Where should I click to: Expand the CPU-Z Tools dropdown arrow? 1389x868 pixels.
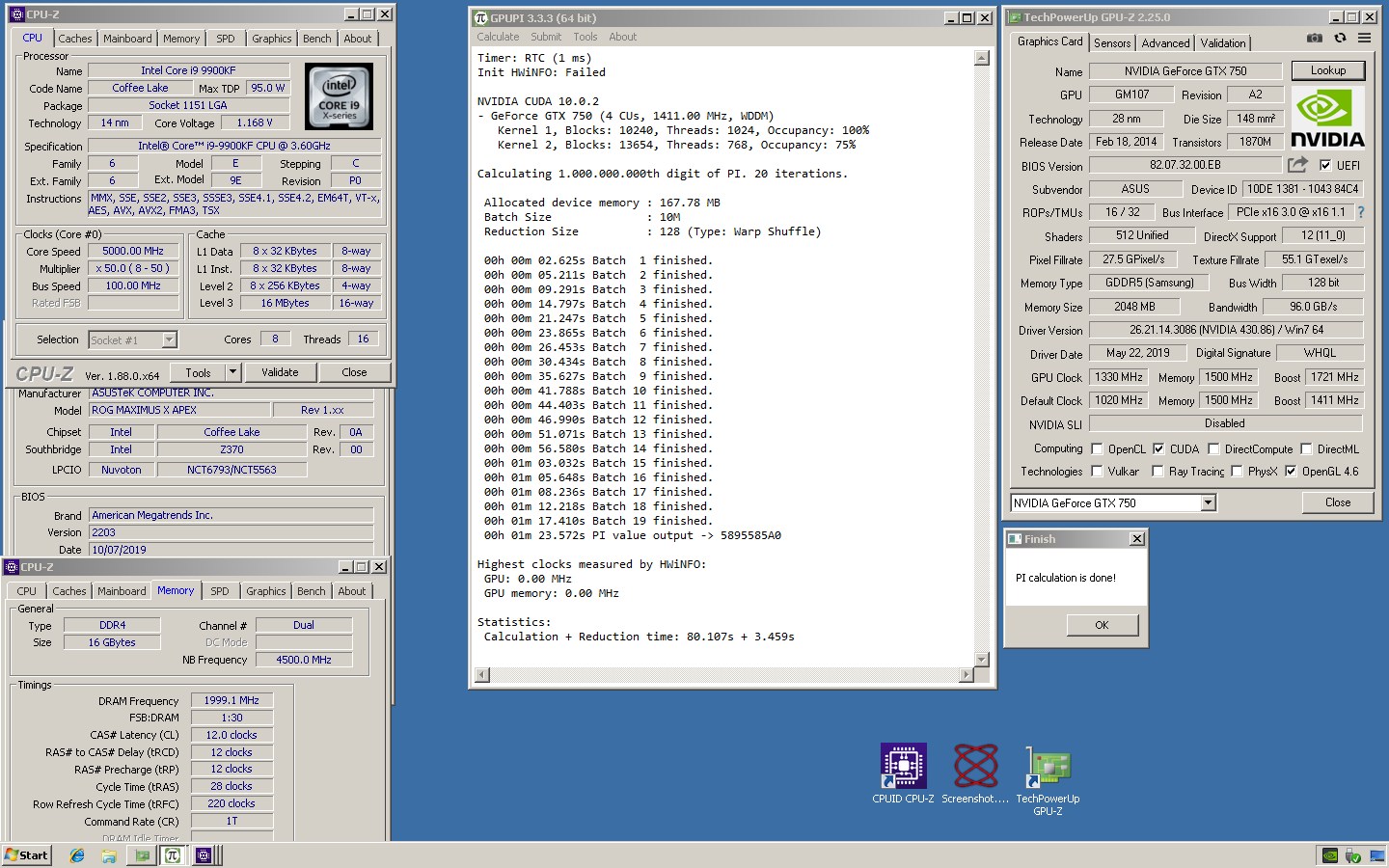coord(232,372)
